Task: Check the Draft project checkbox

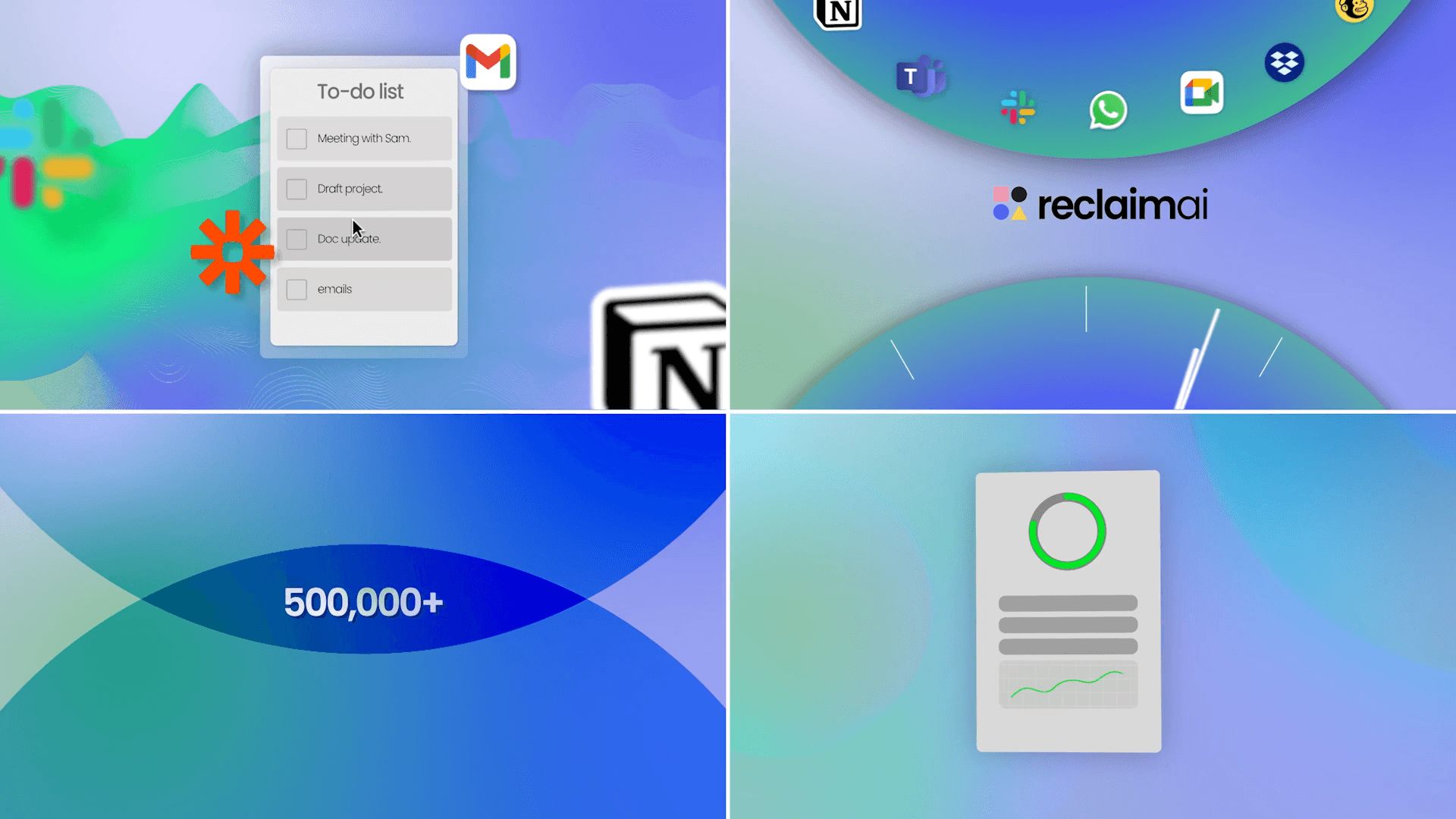Action: [297, 189]
